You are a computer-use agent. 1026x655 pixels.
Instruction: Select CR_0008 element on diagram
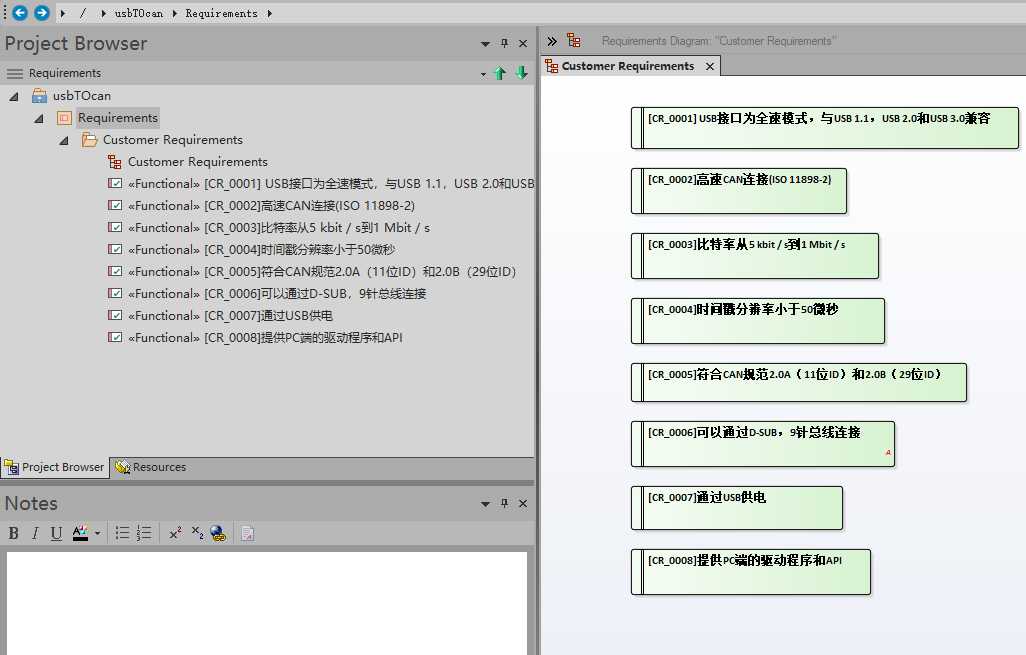751,572
